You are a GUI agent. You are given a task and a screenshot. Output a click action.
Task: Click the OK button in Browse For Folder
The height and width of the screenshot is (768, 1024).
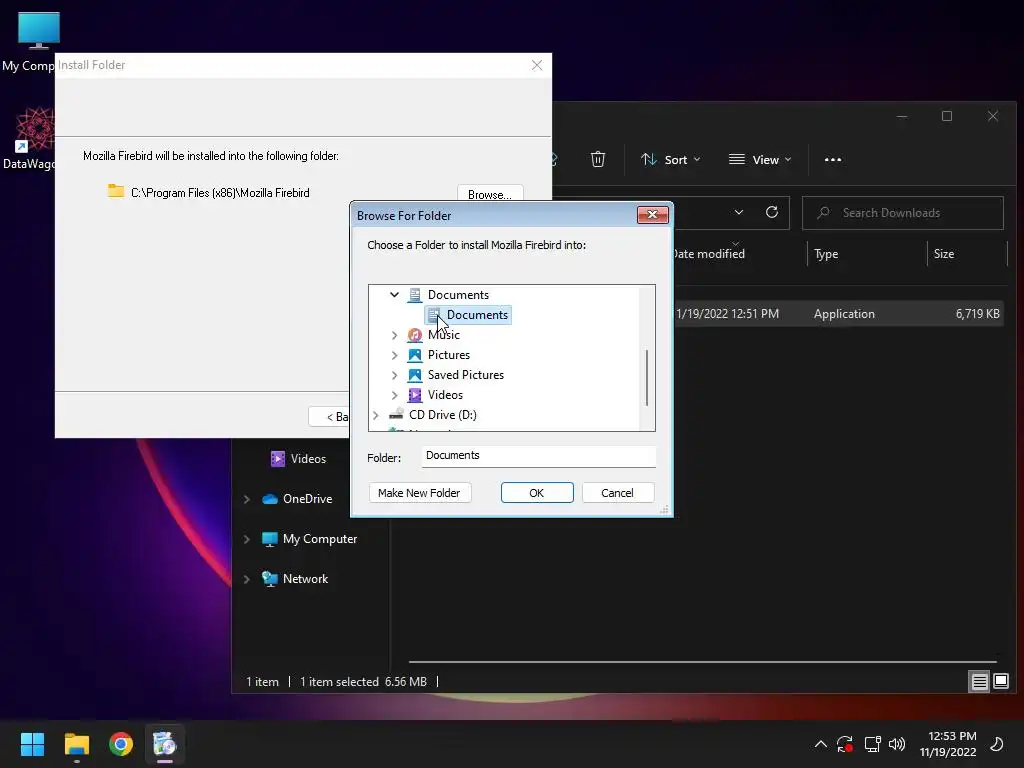[537, 492]
